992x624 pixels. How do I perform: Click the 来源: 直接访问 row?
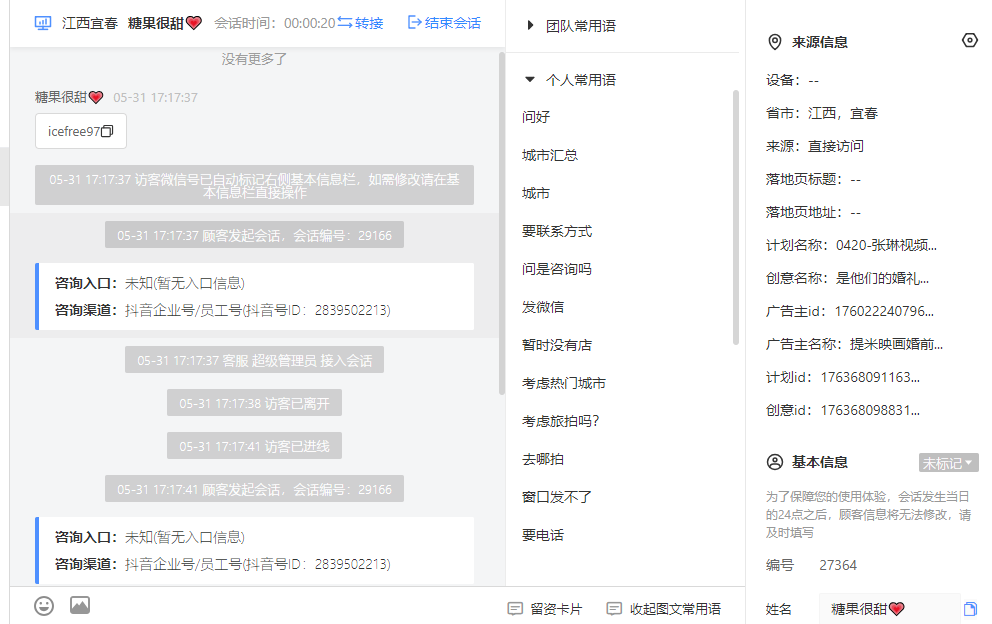815,146
